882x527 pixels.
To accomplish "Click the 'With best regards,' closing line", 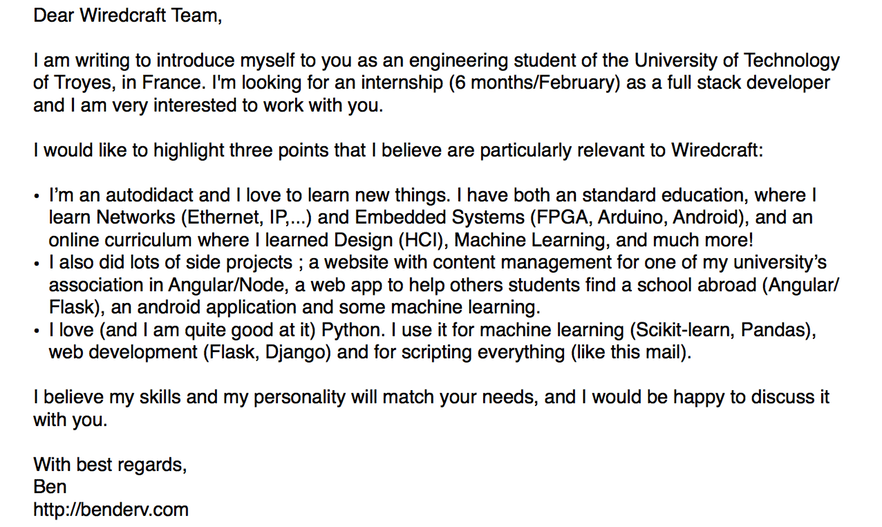I will [110, 465].
